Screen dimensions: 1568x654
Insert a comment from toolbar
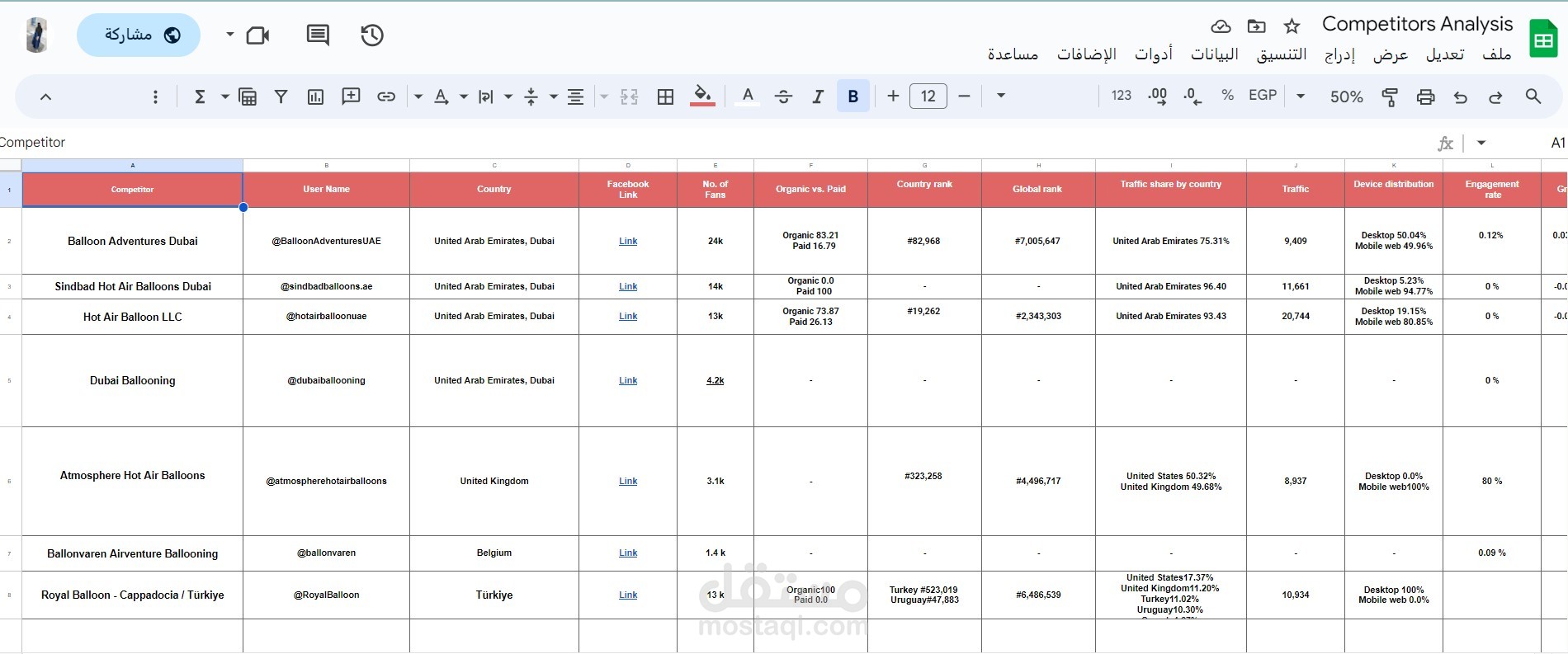pyautogui.click(x=351, y=96)
